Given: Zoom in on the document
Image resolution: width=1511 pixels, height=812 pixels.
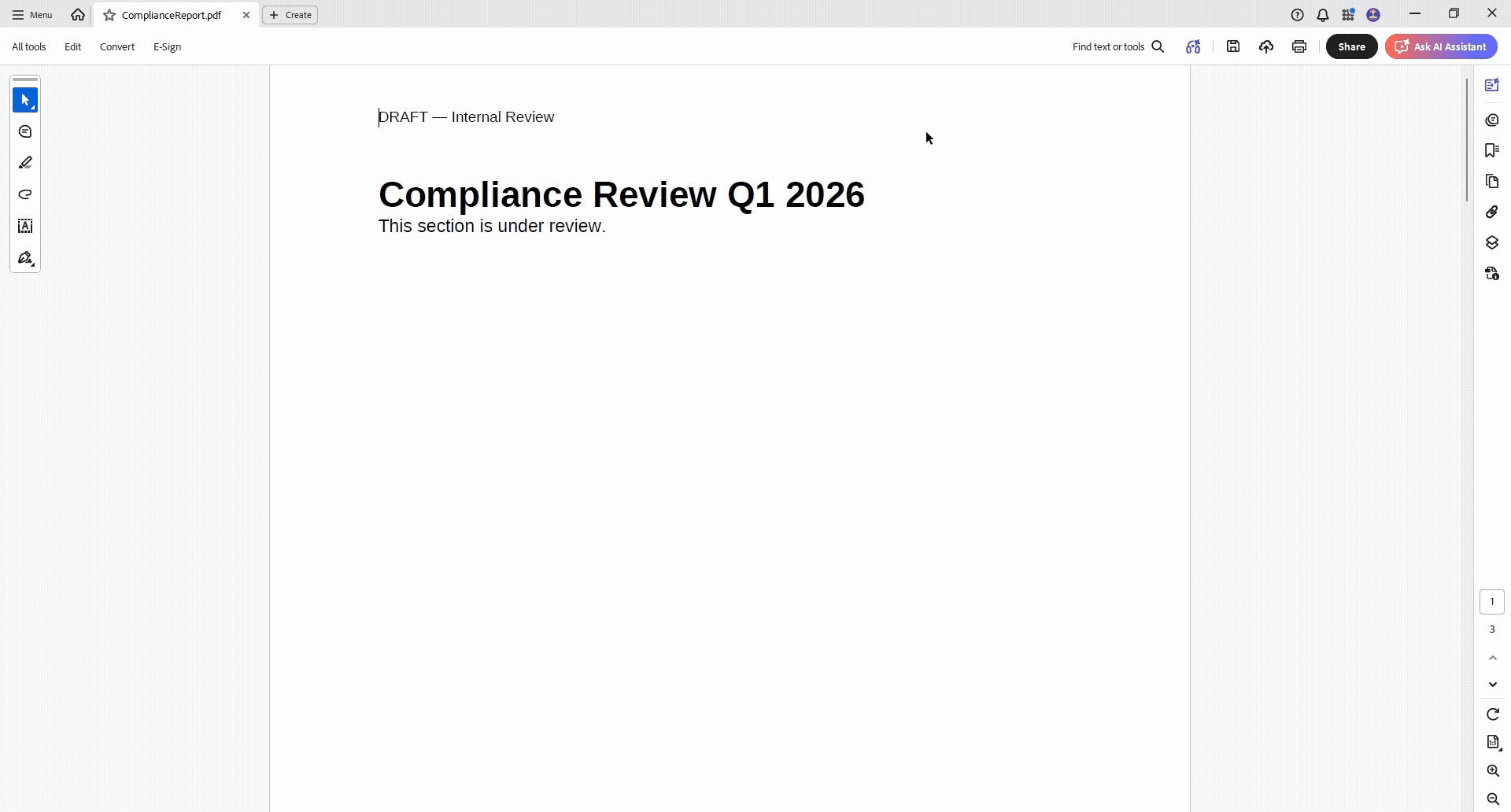Looking at the screenshot, I should [x=1492, y=770].
